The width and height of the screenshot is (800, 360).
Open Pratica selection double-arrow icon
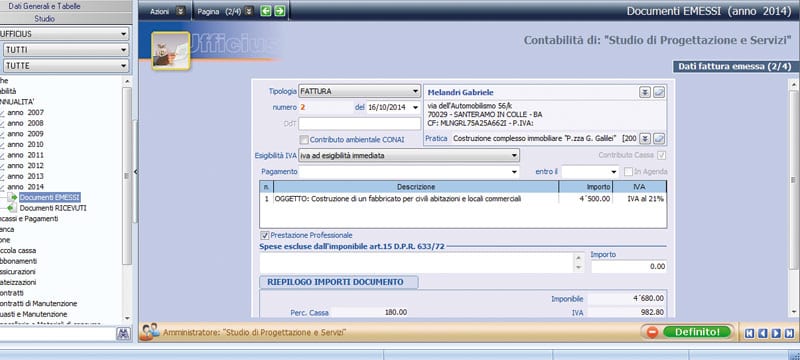(645, 138)
